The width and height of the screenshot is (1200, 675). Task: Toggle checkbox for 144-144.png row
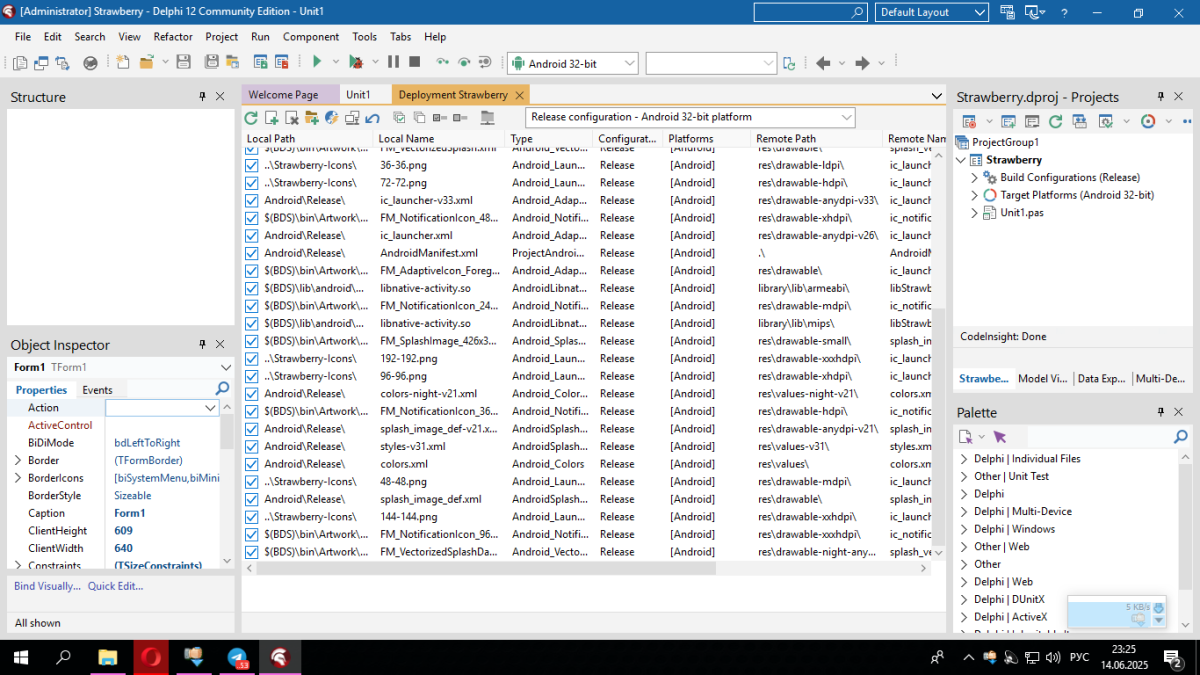point(252,516)
